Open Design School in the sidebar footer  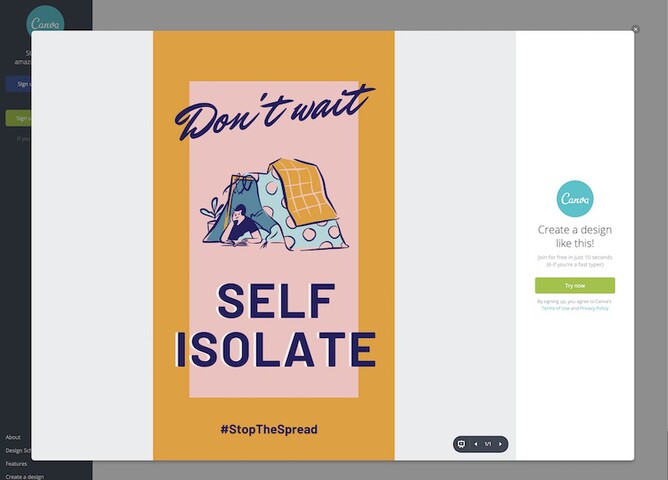[18, 450]
